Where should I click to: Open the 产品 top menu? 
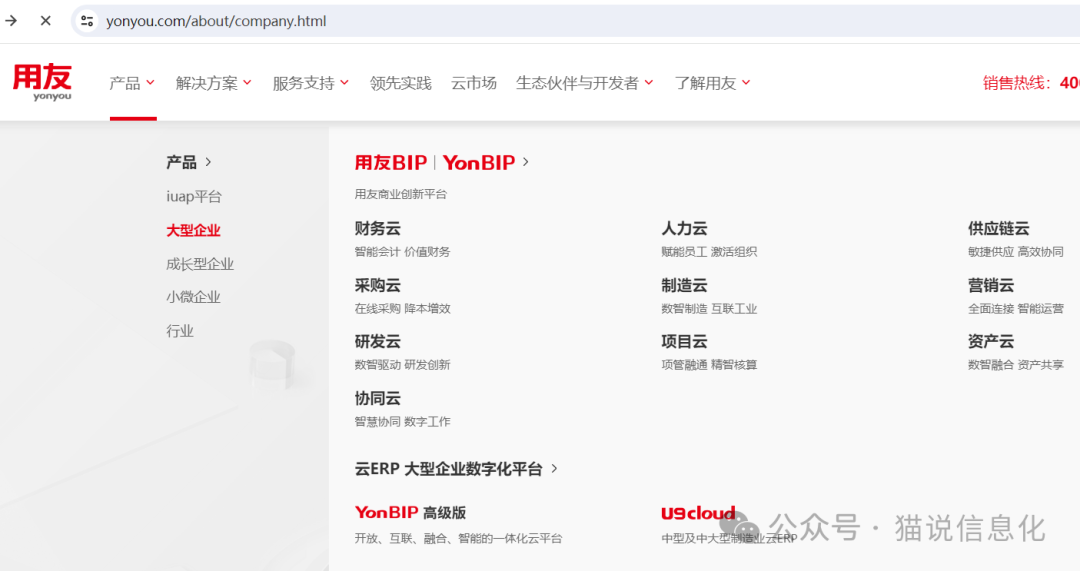(125, 83)
